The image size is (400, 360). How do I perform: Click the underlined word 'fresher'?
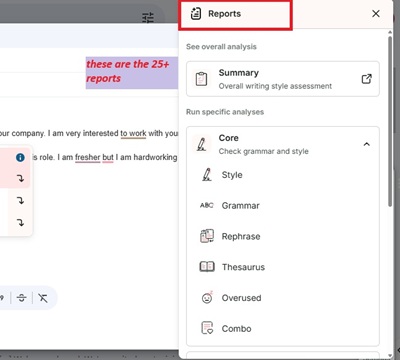coord(88,157)
